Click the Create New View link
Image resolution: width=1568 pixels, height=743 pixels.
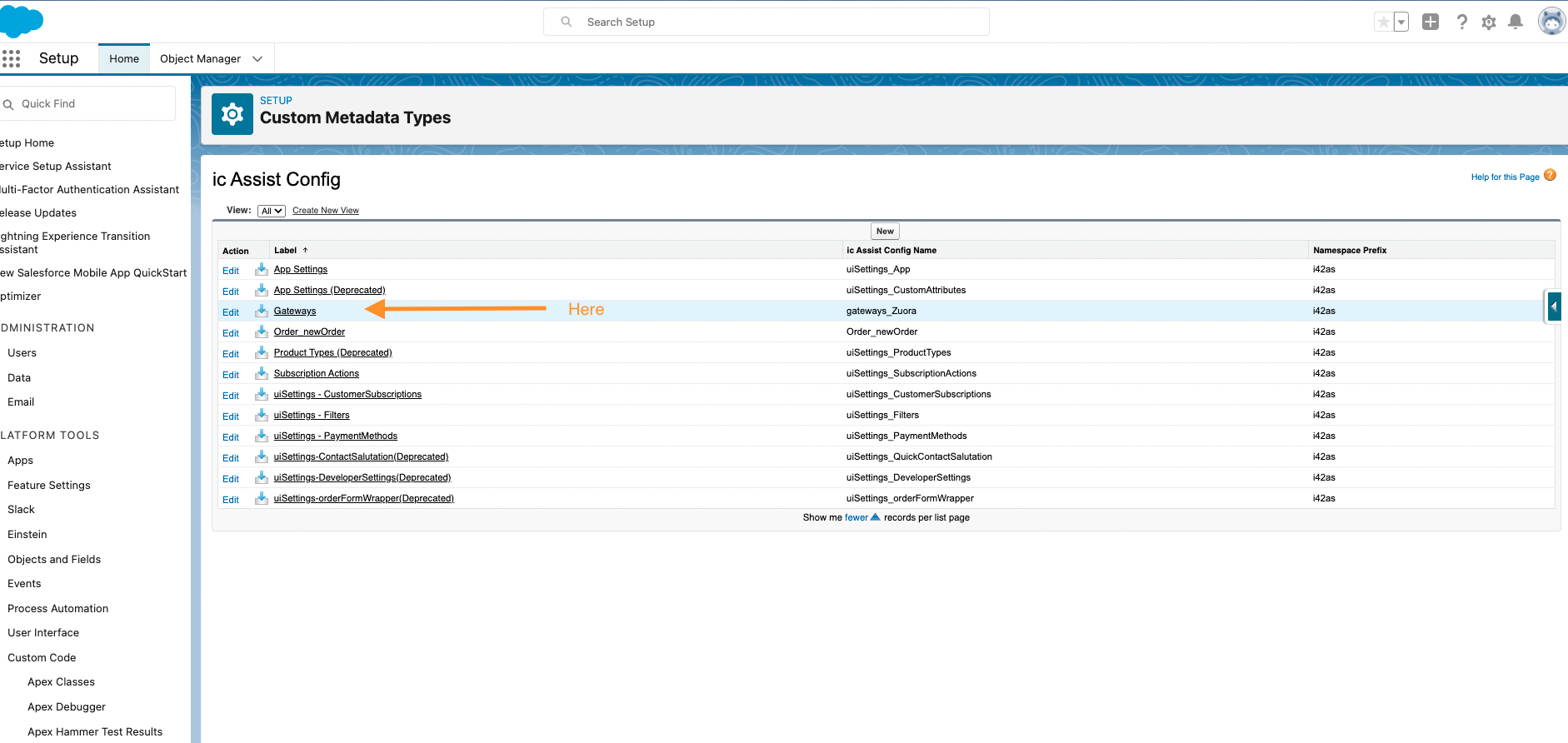click(x=326, y=211)
